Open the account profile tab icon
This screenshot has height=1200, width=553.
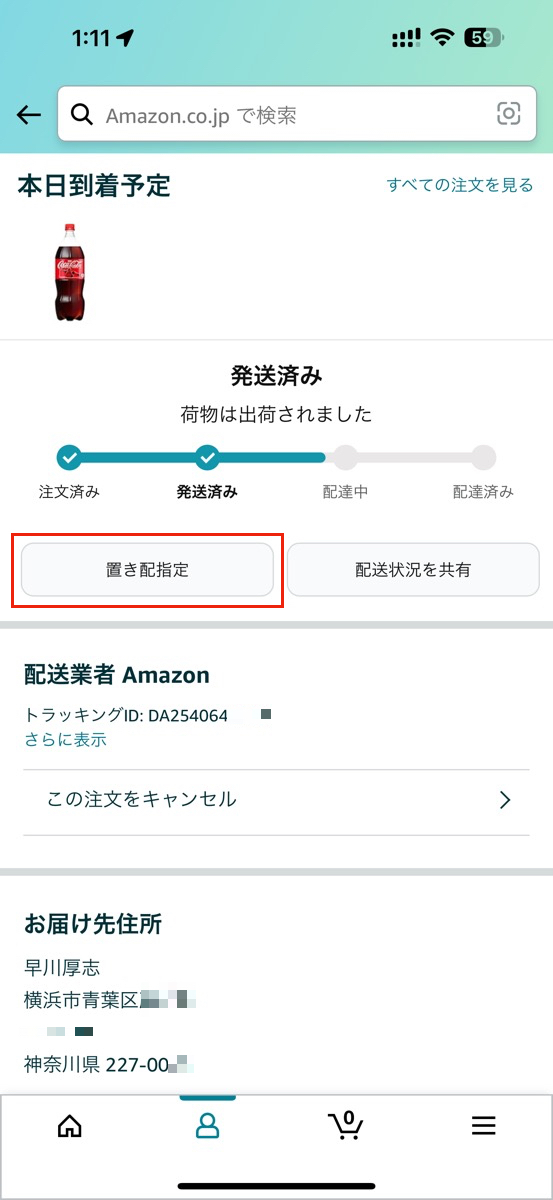(x=207, y=1126)
